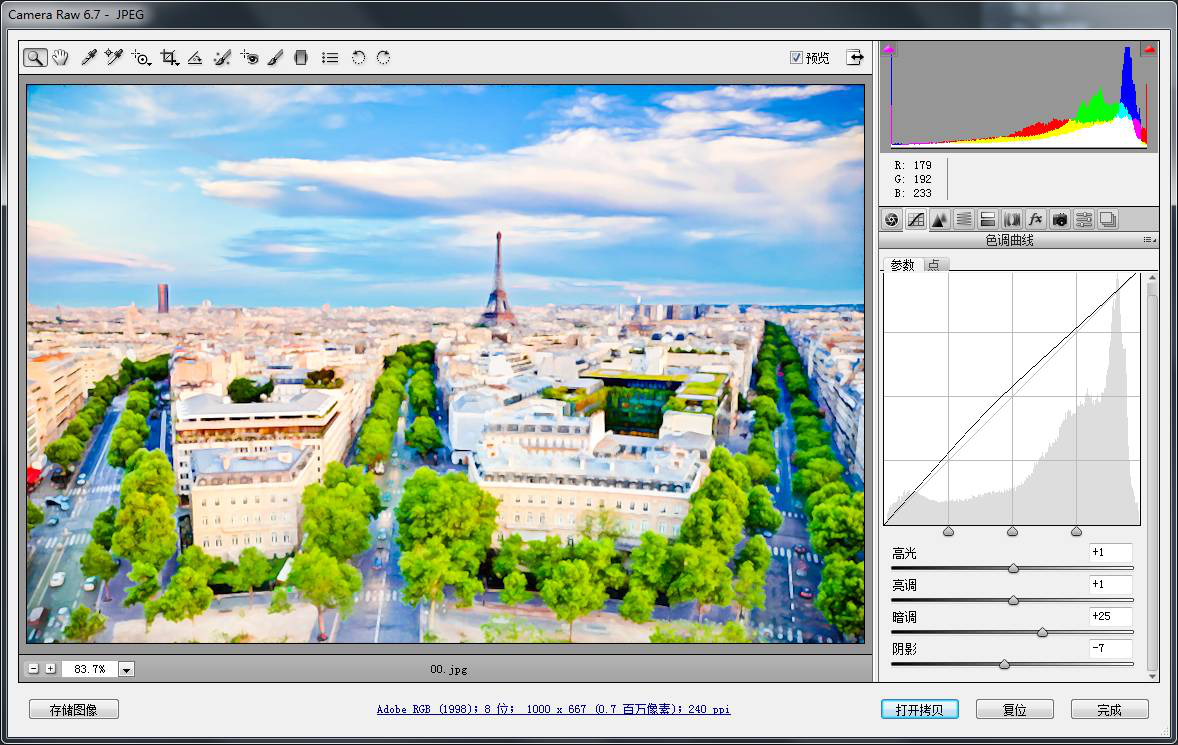Open the Tone Curve panel icon
Screen dimensions: 1178x745
click(916, 219)
